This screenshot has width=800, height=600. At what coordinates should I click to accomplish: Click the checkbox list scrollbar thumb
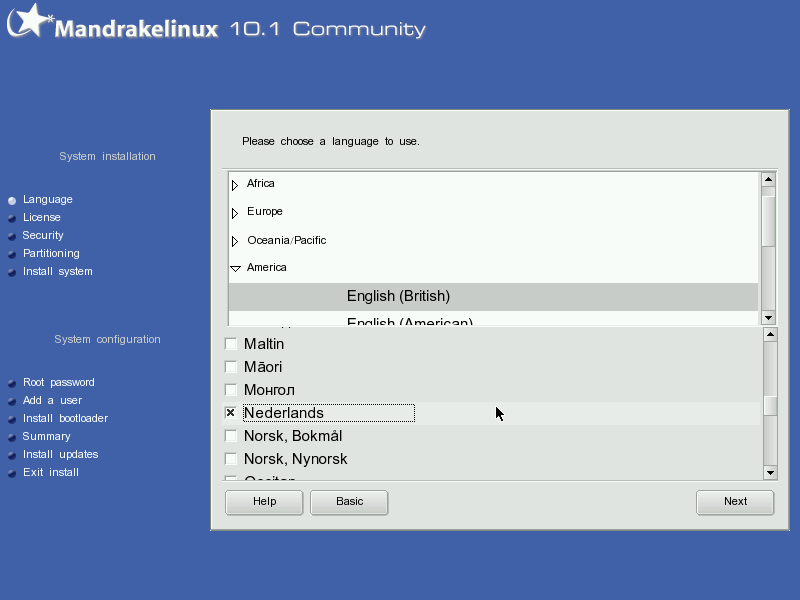(770, 406)
